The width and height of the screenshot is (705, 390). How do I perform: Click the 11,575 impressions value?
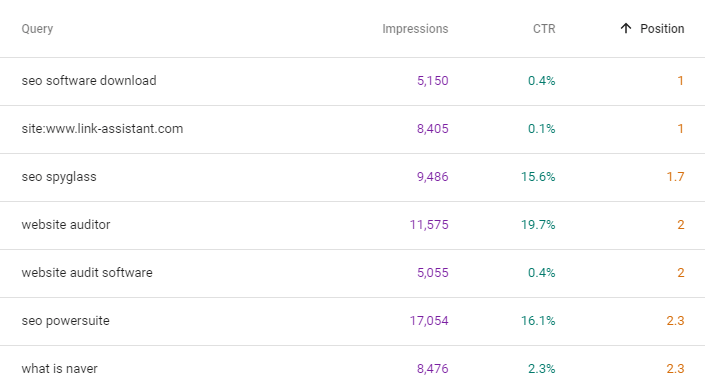click(x=429, y=224)
